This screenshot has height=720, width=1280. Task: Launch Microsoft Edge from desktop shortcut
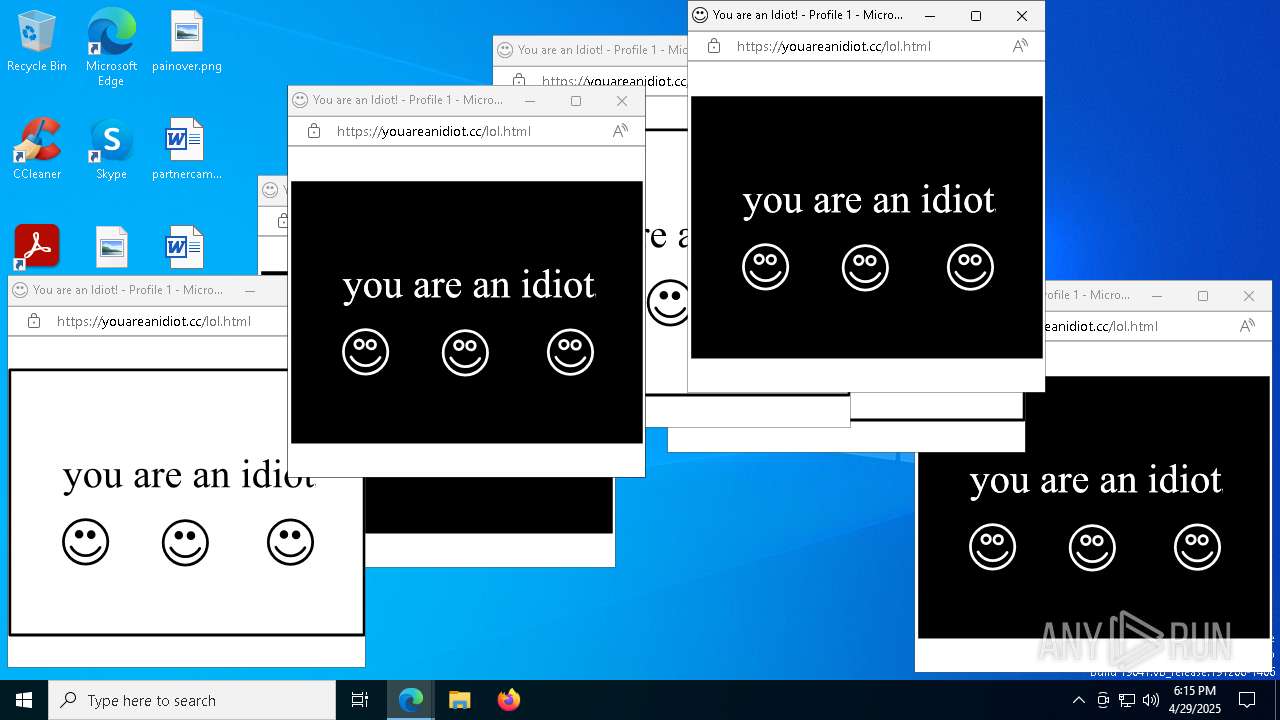click(111, 48)
